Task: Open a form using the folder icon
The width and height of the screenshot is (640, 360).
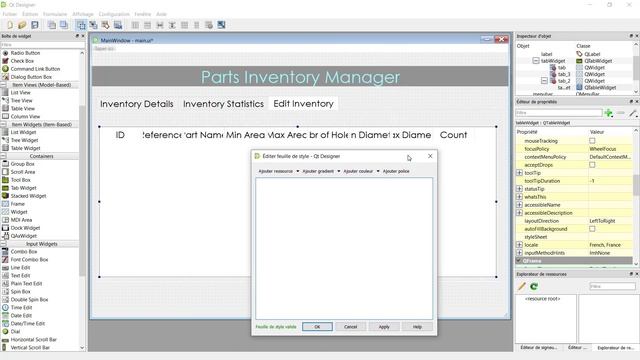Action: point(22,25)
